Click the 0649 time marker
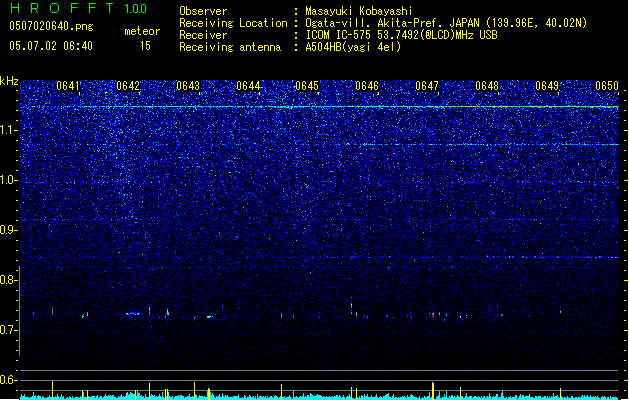Screen dimensions: 629x400 tap(547, 86)
